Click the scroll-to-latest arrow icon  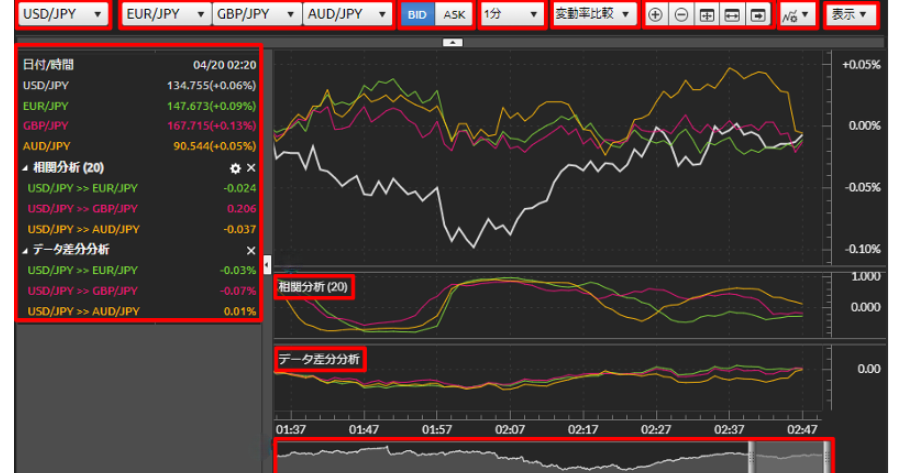pos(758,15)
